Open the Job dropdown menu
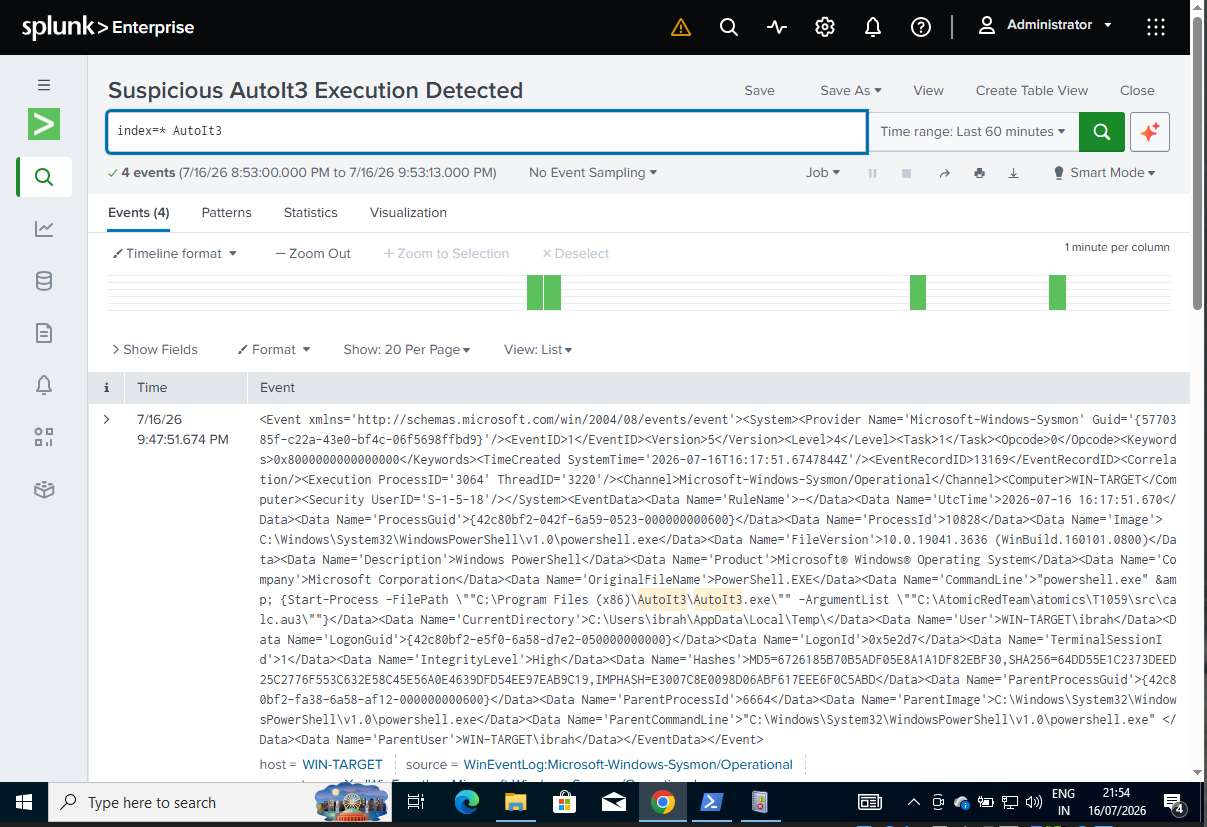 coord(823,173)
